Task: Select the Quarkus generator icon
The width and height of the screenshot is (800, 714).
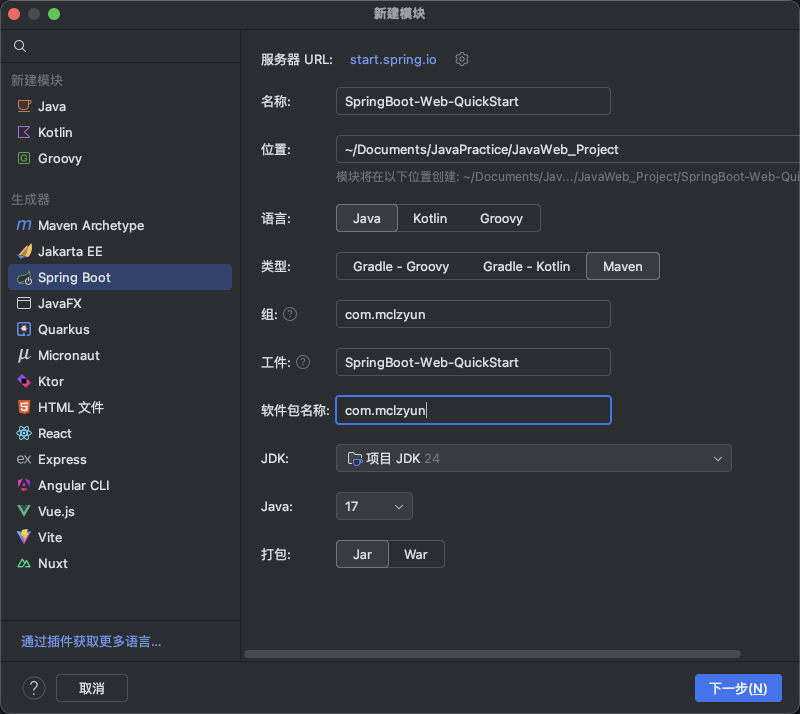Action: pos(24,329)
